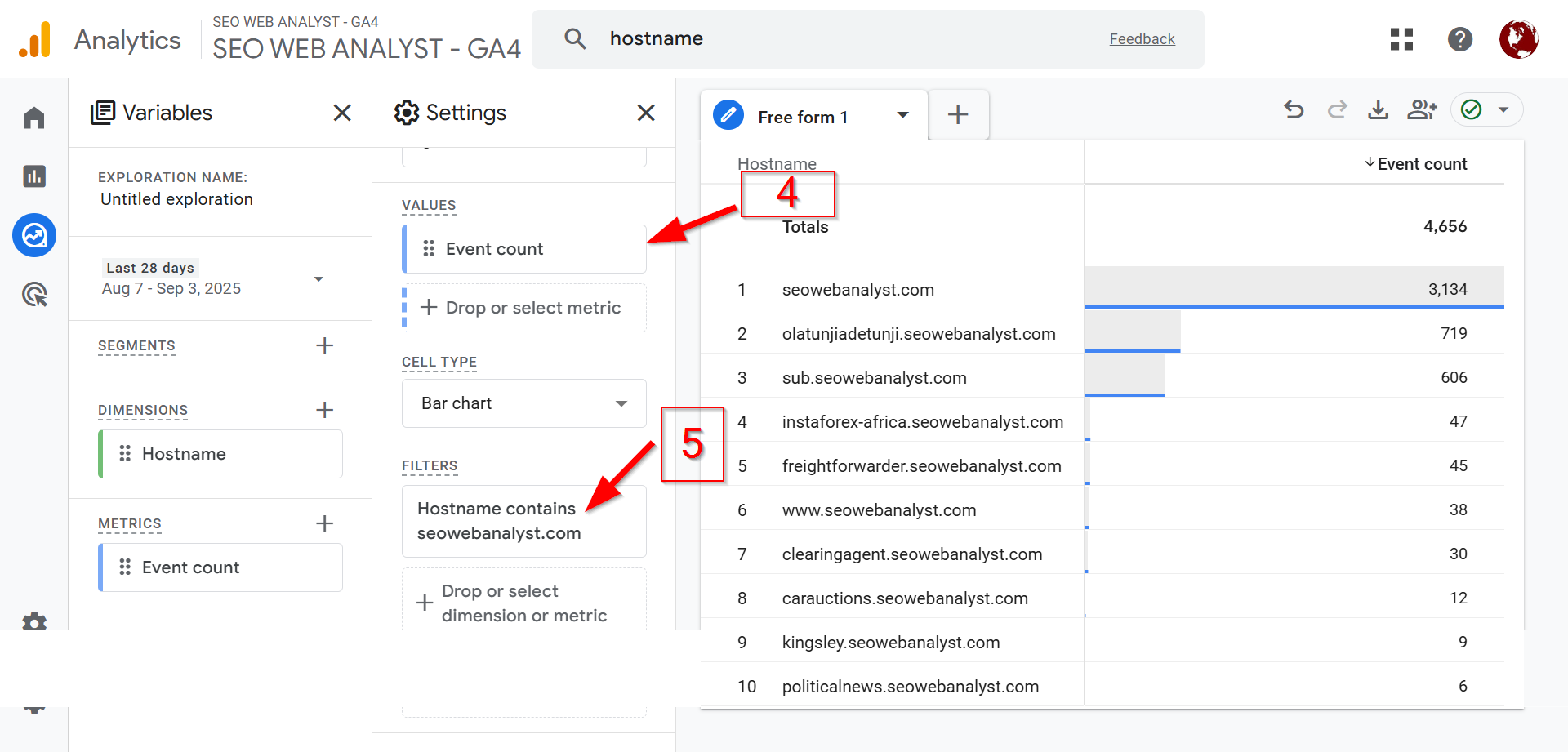Add a new dimension with plus icon

(x=324, y=410)
